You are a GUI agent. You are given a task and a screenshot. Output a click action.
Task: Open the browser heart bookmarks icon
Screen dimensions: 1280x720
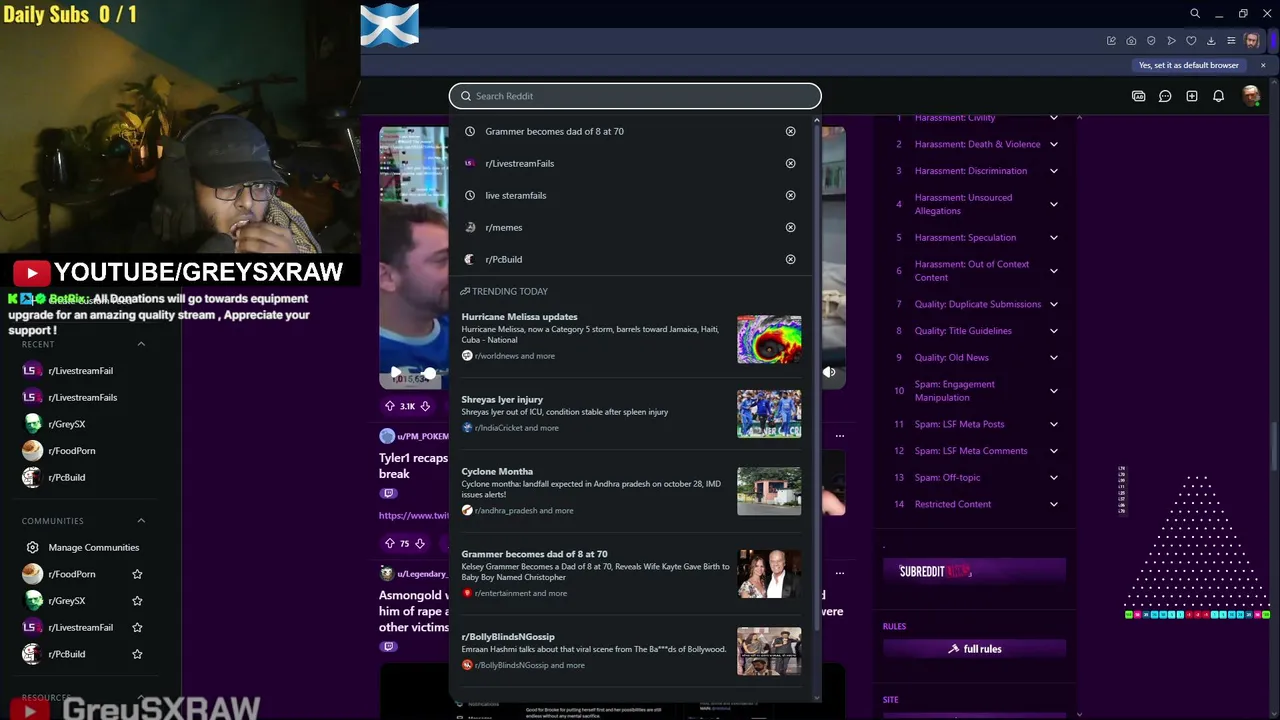pyautogui.click(x=1191, y=41)
